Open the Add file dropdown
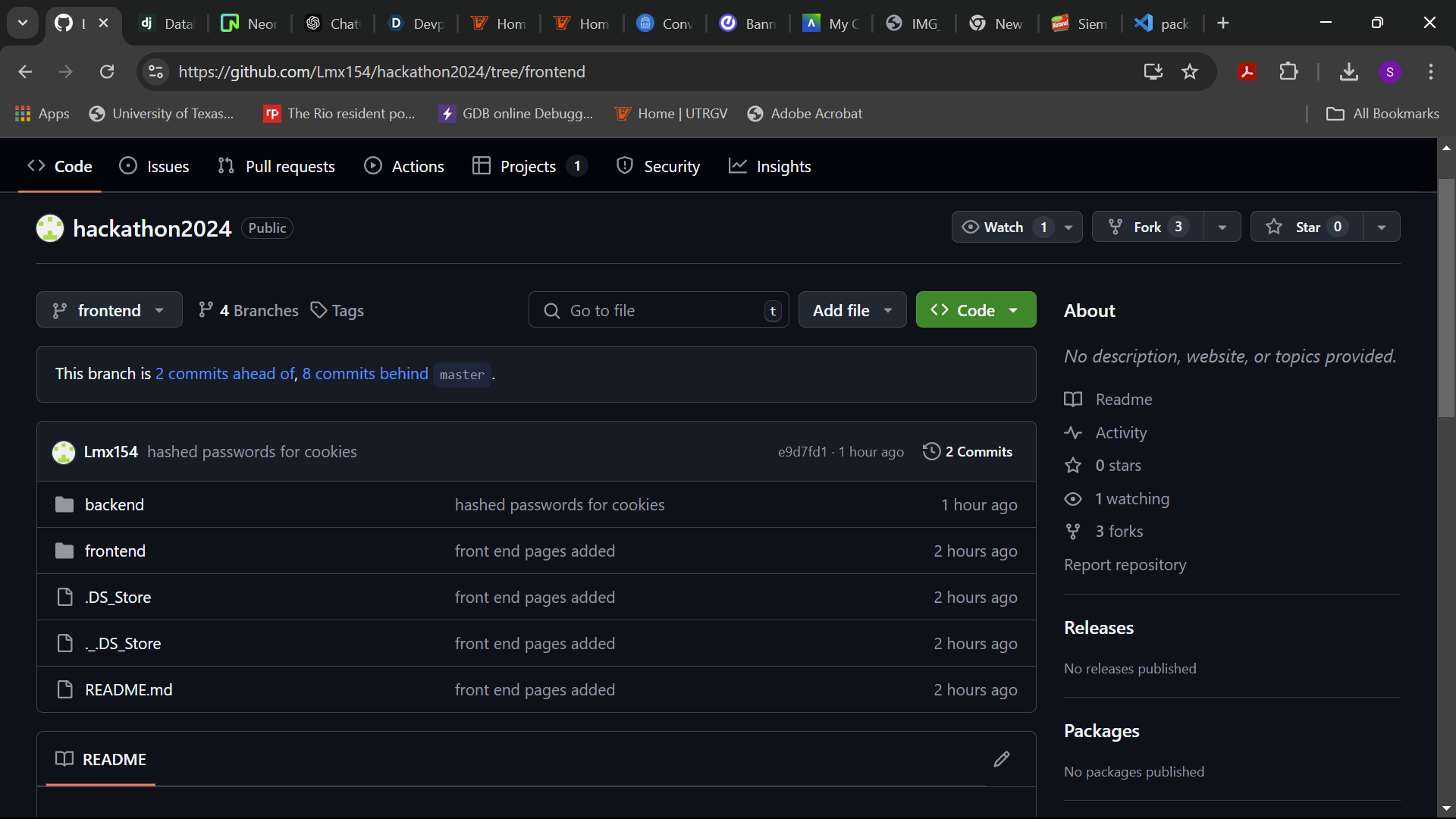1456x819 pixels. click(852, 310)
